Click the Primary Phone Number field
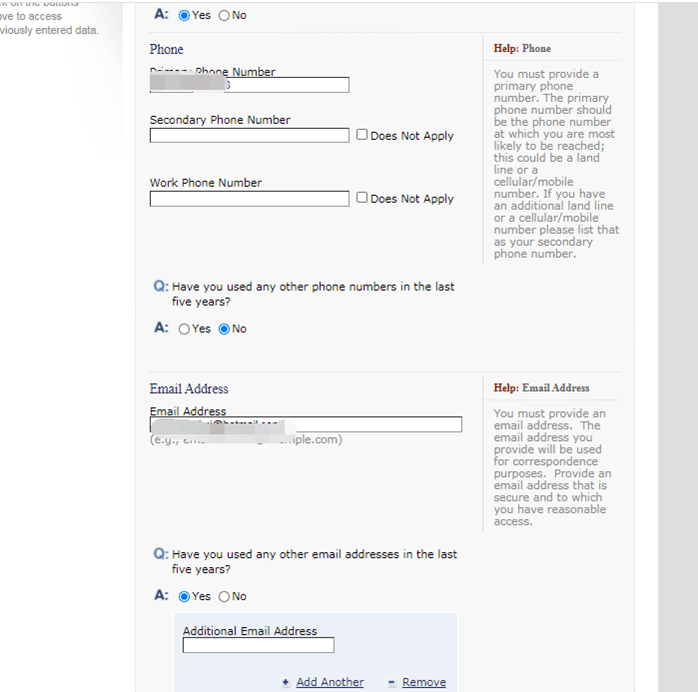The width and height of the screenshot is (698, 692). click(249, 85)
